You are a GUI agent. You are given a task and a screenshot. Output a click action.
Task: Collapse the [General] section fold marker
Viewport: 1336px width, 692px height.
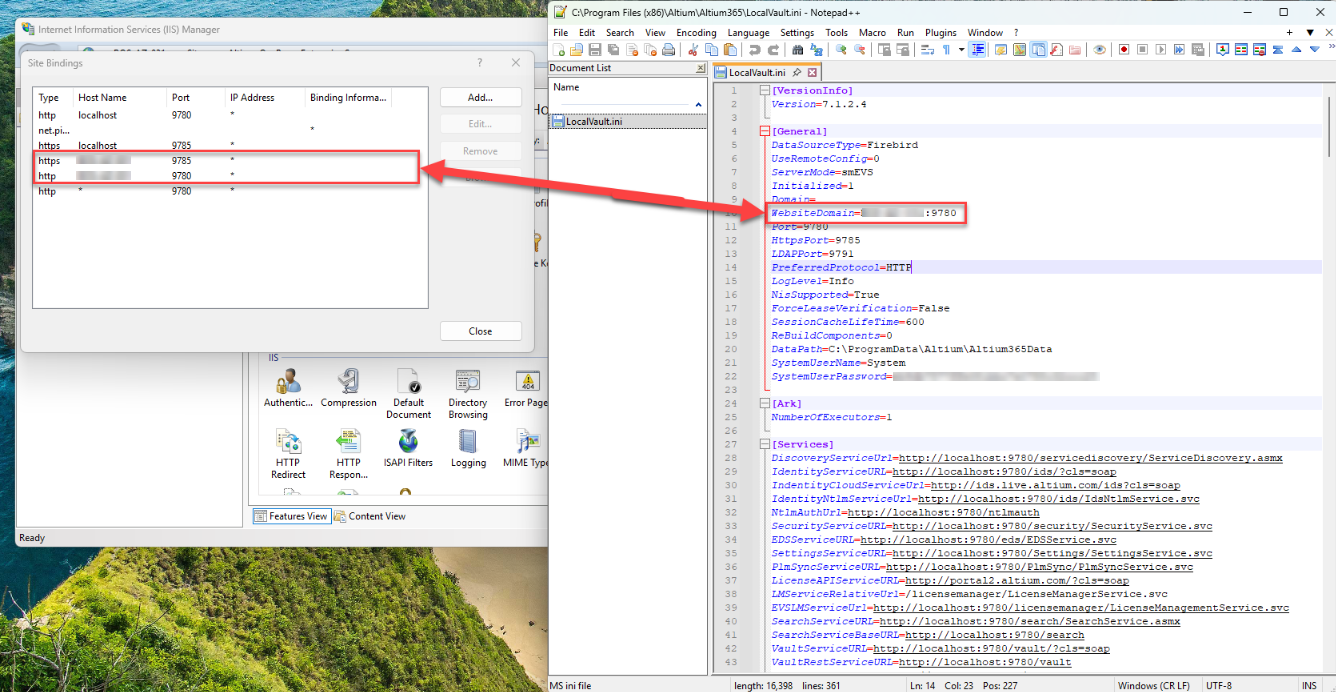(x=765, y=131)
